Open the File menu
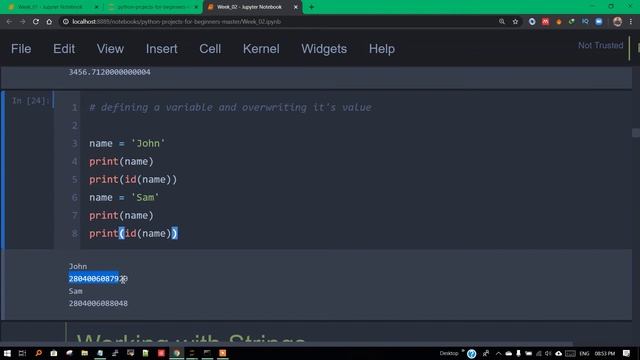Screen dimensions: 640x360 pyautogui.click(x=21, y=49)
